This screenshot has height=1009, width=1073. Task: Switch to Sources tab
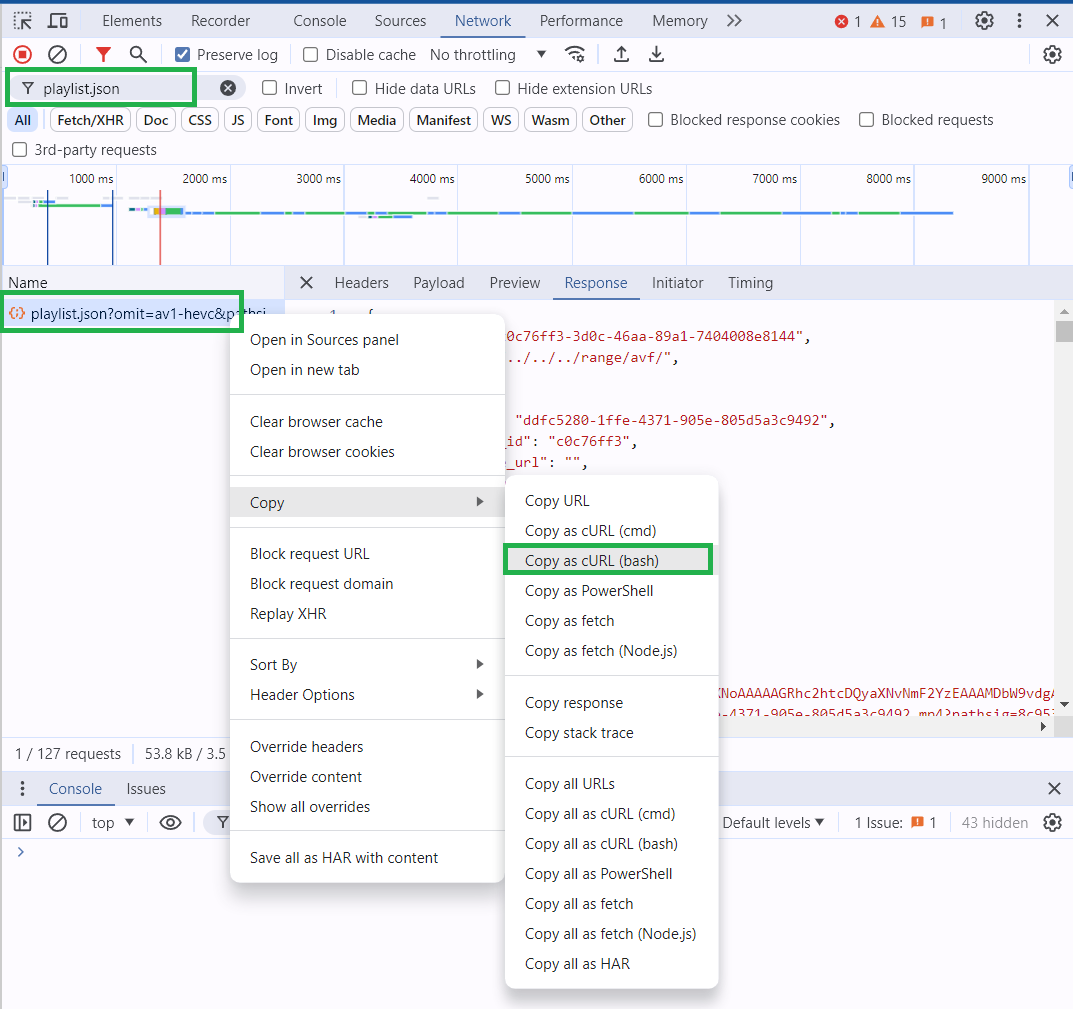(x=400, y=21)
